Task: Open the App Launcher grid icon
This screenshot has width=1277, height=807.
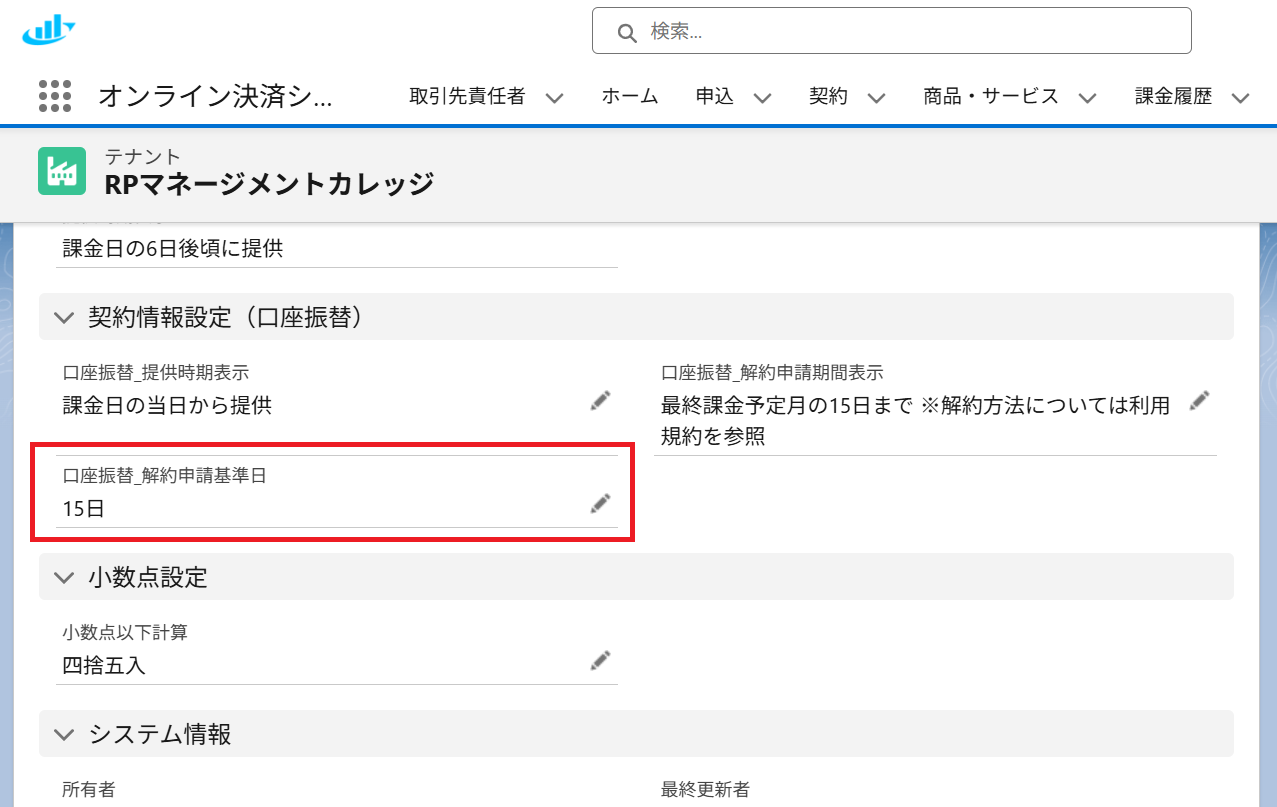Action: tap(55, 96)
